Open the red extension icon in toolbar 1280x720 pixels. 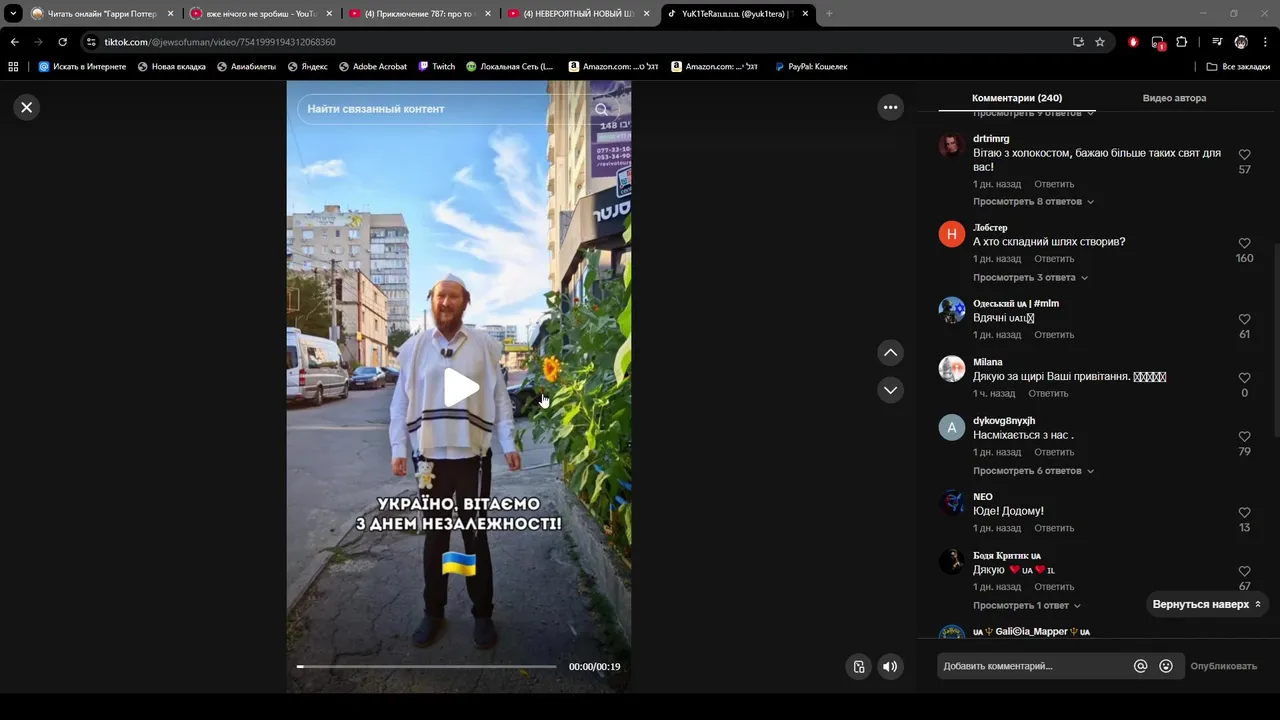1133,42
